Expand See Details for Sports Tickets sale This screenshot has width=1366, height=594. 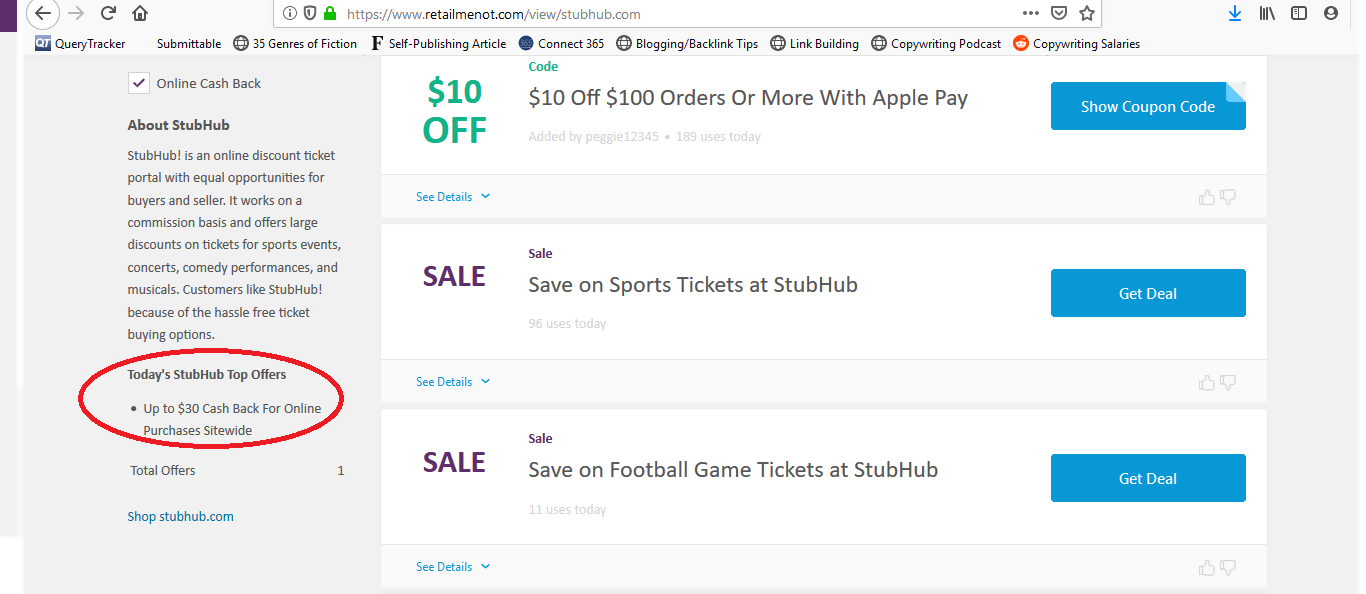tap(452, 382)
